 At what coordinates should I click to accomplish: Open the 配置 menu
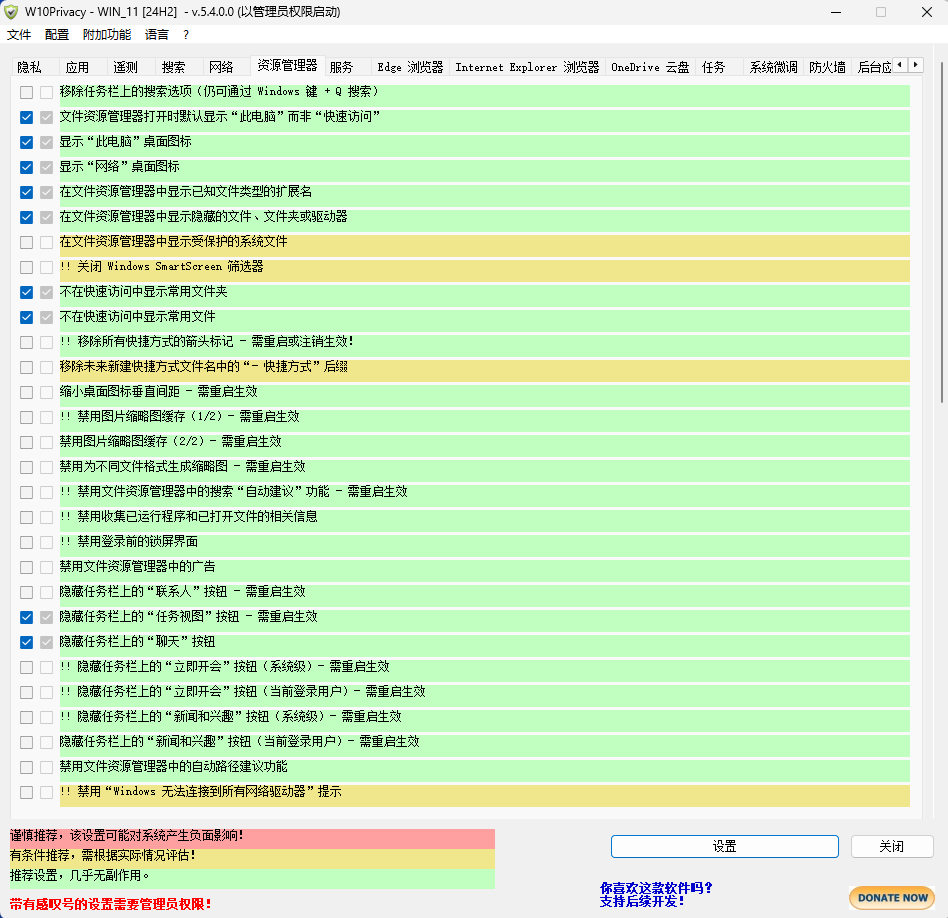point(57,34)
